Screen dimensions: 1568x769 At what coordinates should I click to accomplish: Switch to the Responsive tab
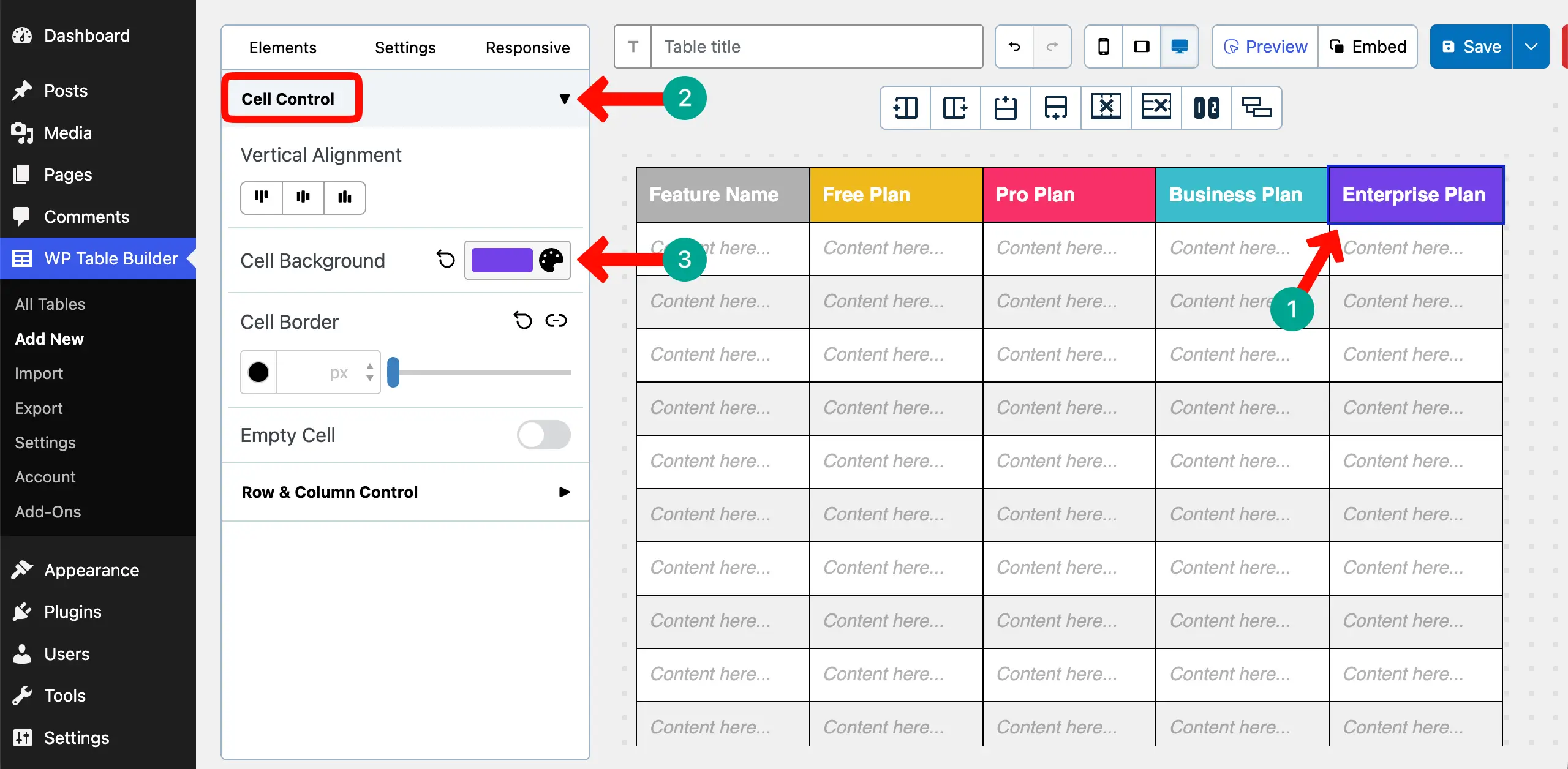point(527,47)
